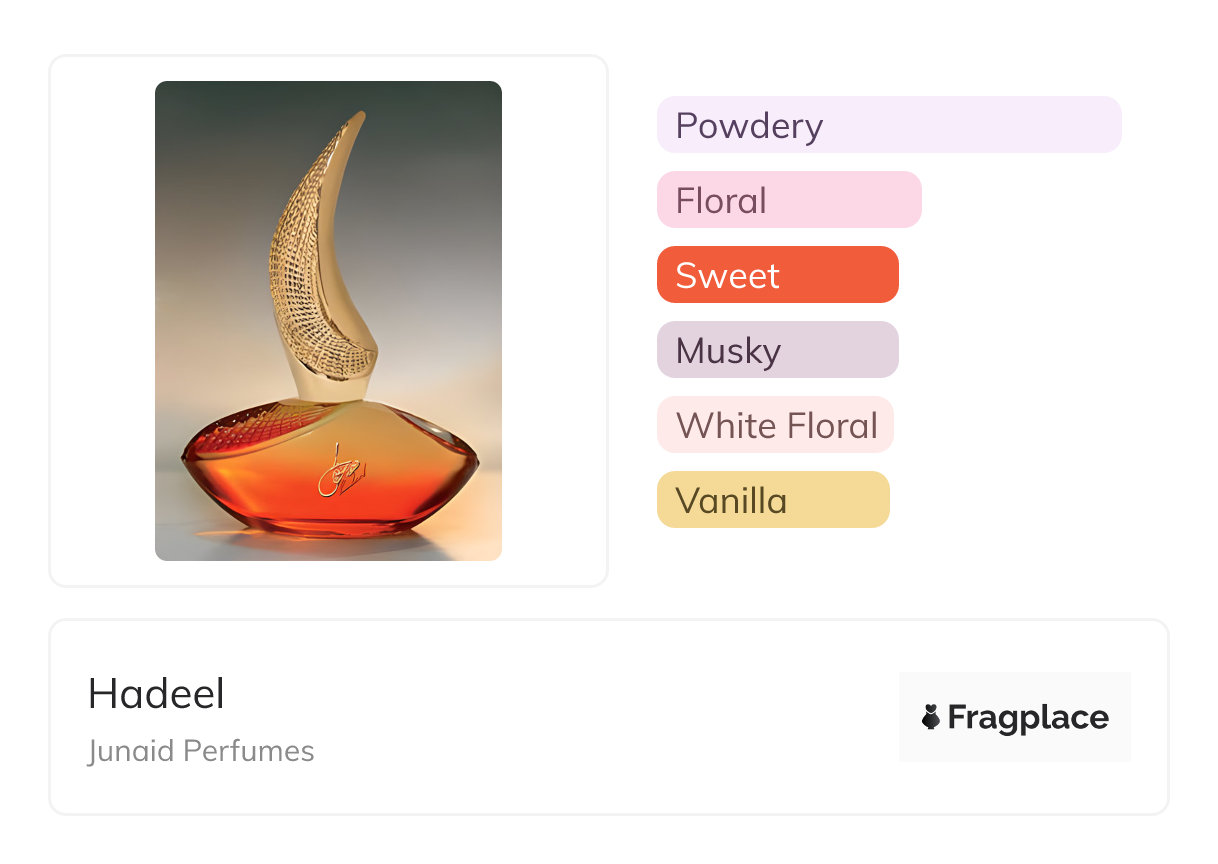Select the White Floral accord bar
Screen dimensions: 1218x864
775,425
